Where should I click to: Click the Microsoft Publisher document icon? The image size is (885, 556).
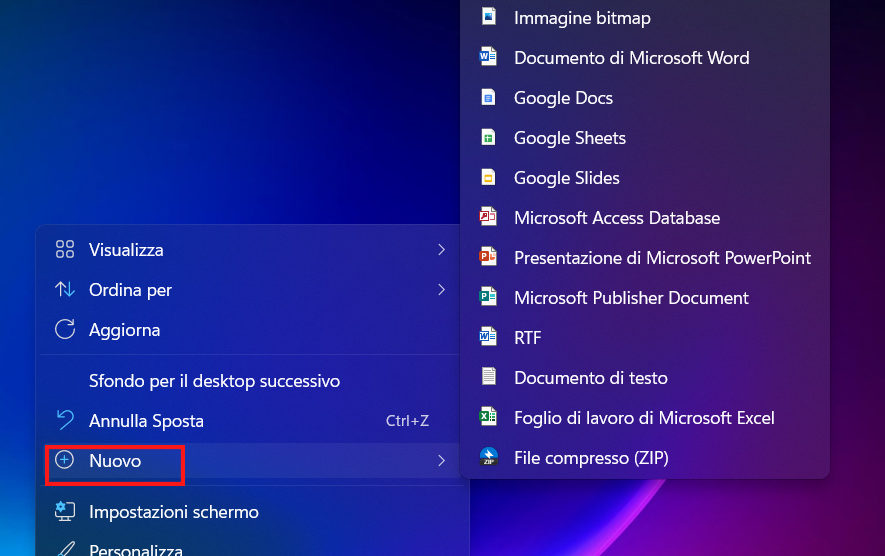click(x=488, y=298)
